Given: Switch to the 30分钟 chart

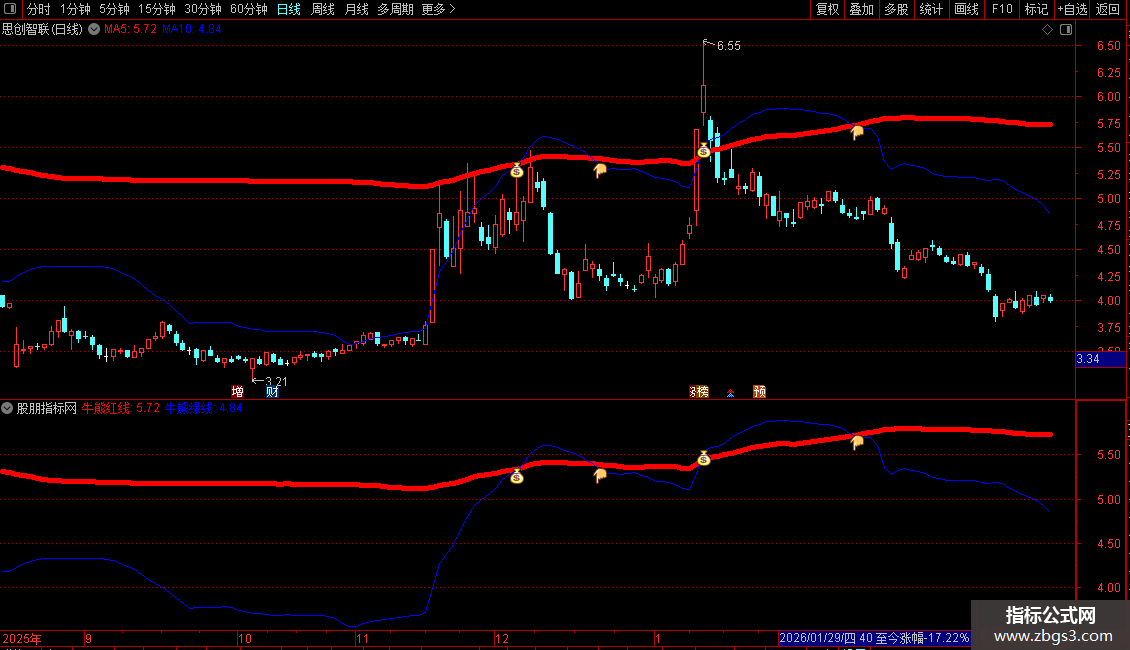Looking at the screenshot, I should 203,9.
